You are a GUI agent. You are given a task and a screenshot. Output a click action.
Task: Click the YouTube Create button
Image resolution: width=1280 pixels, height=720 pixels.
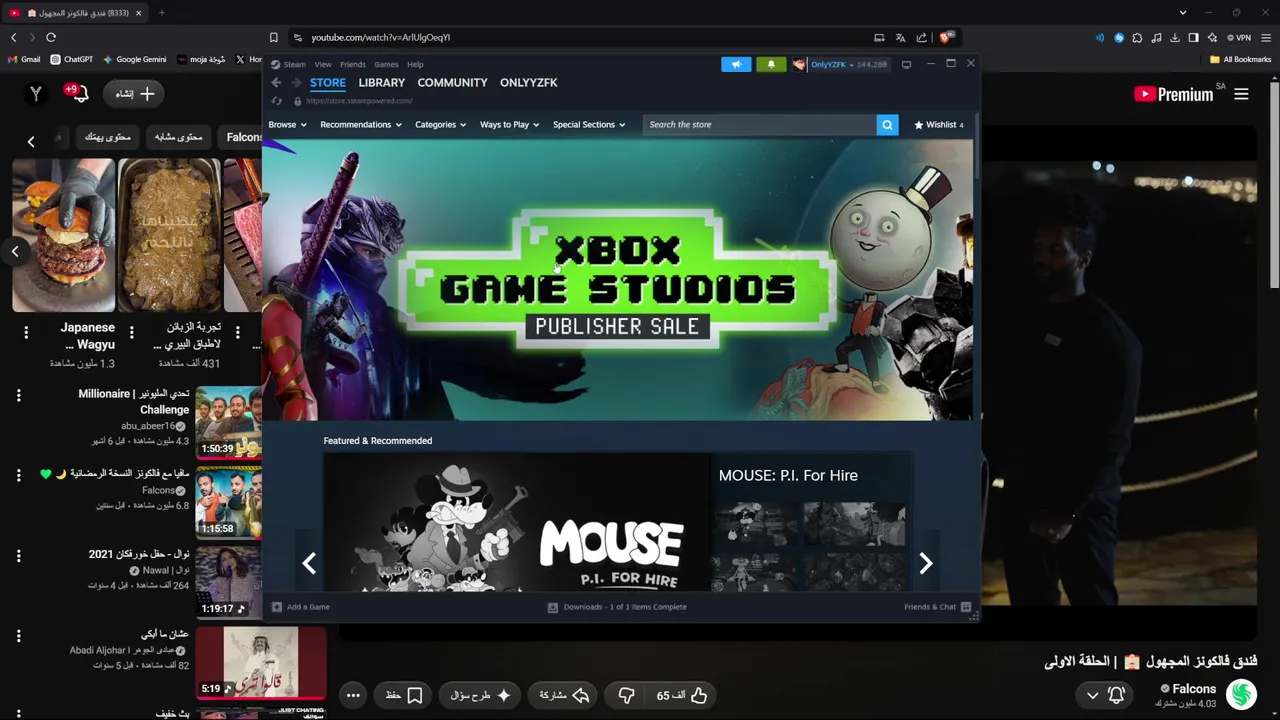(x=134, y=94)
